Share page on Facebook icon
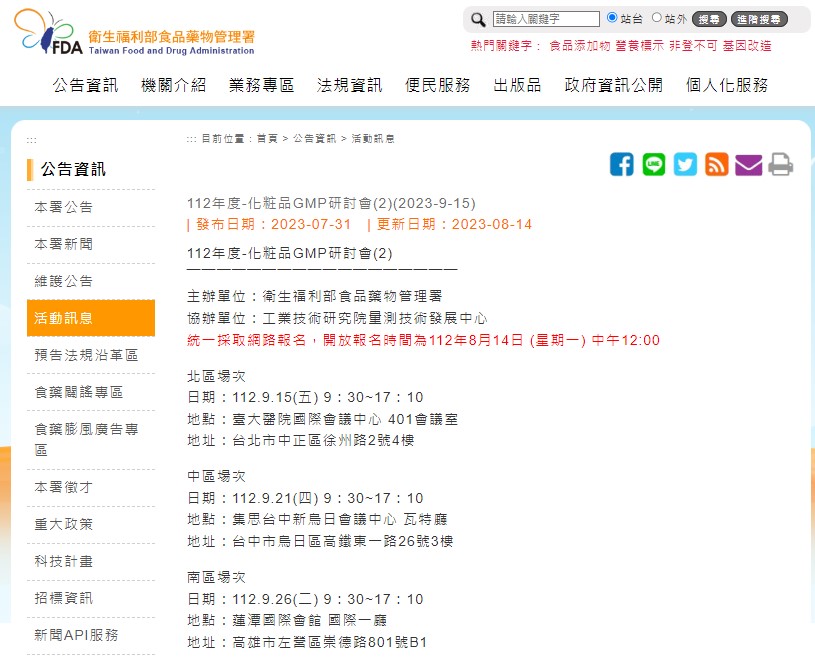815x660 pixels. pos(622,164)
